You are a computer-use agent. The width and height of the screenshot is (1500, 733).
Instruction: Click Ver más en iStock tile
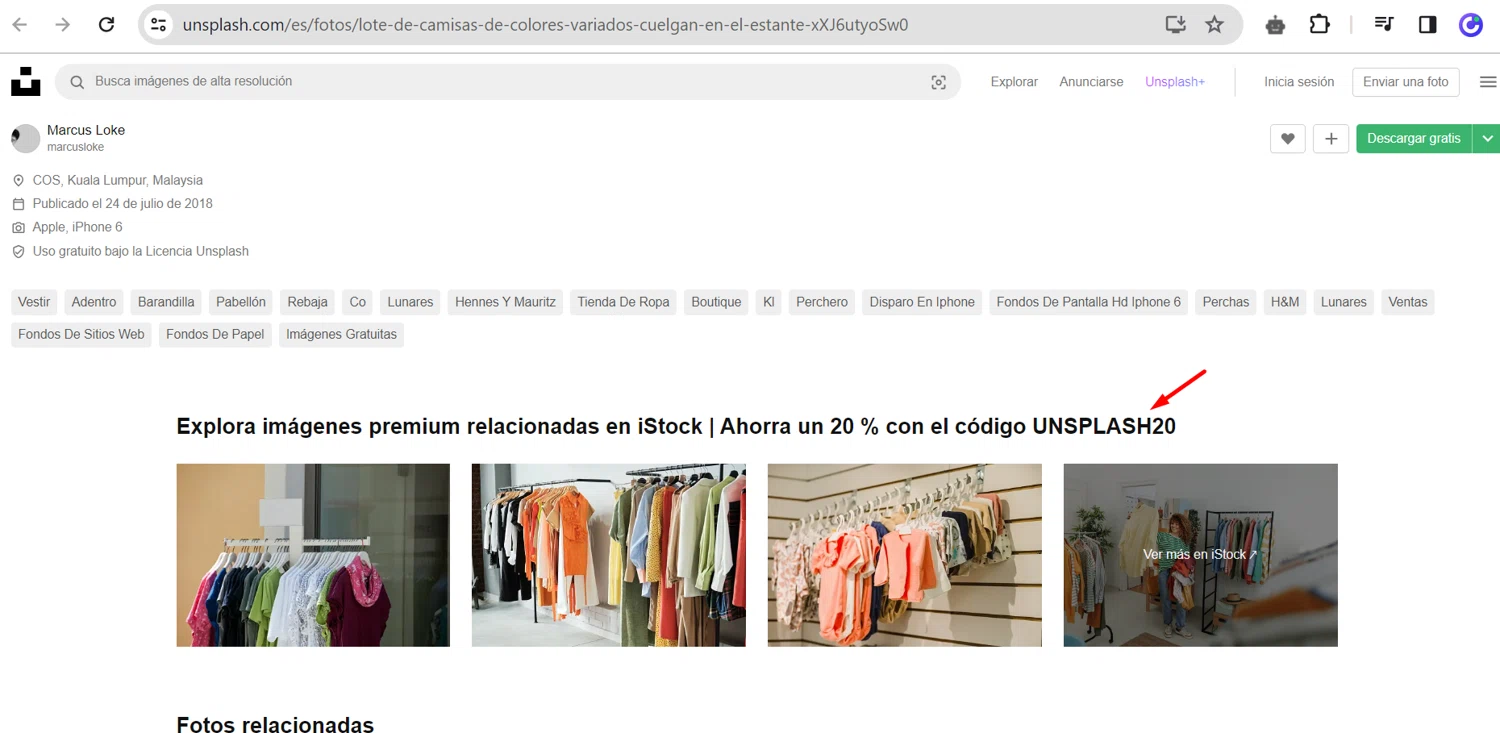[x=1201, y=555]
